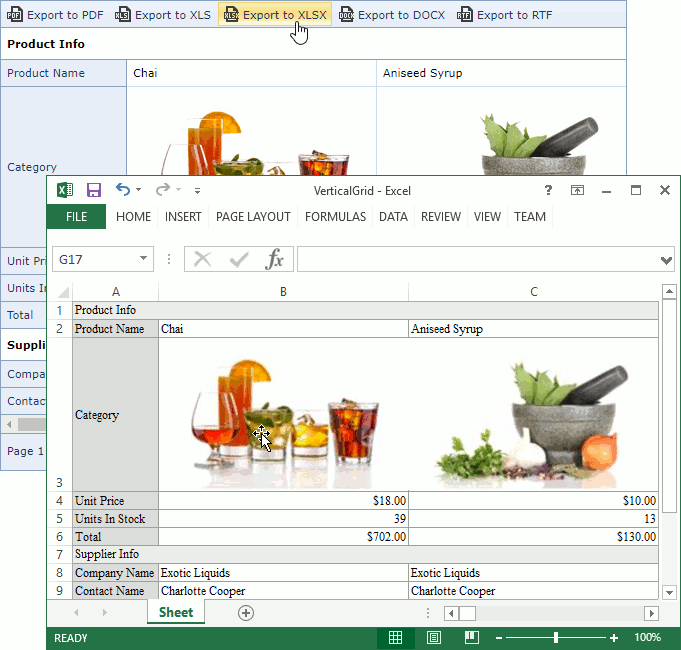Click horizontal scrollbar left arrow in Excel
This screenshot has width=681, height=650.
click(451, 614)
